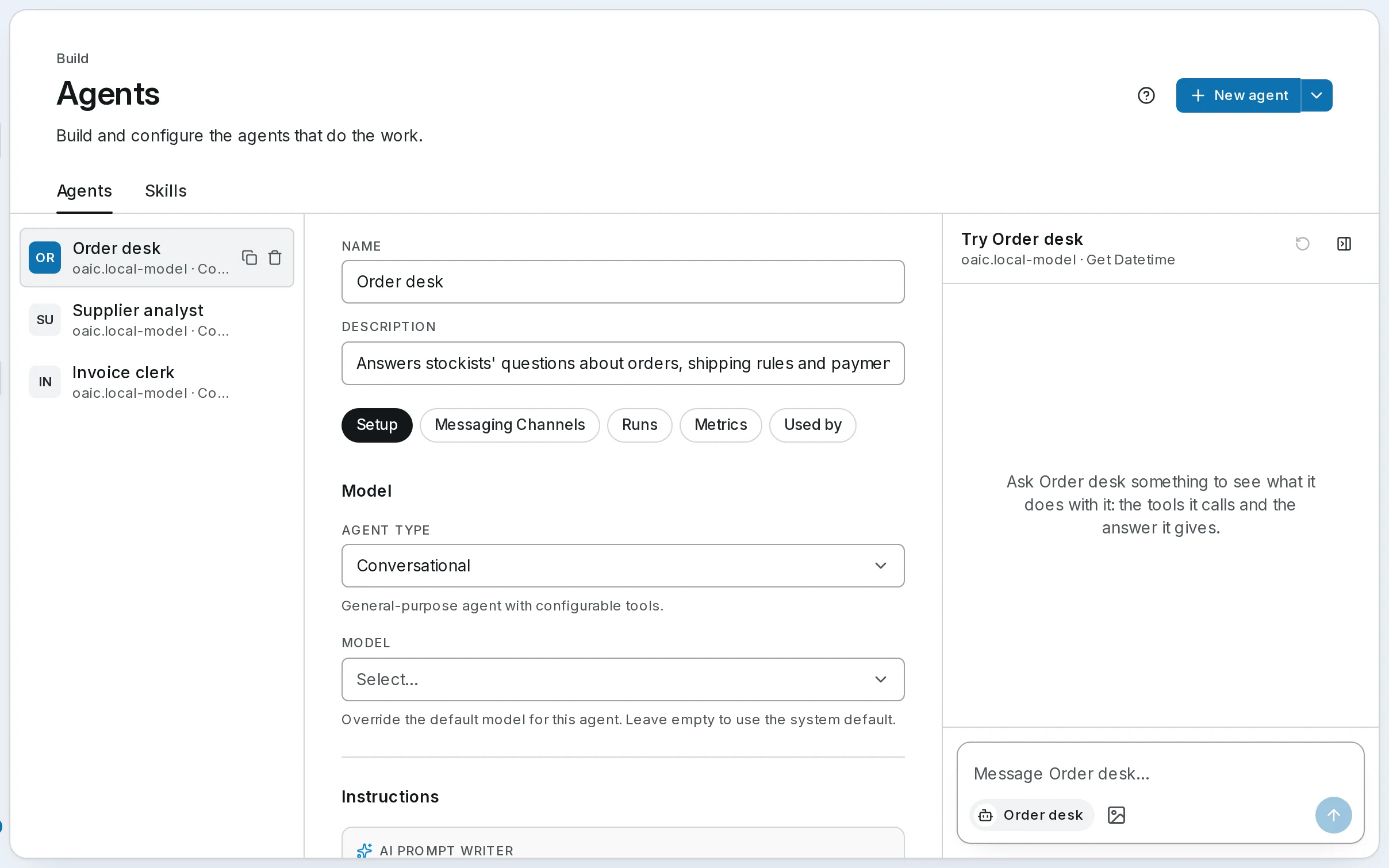The height and width of the screenshot is (868, 1389).
Task: Open the Runs tab
Action: (639, 425)
